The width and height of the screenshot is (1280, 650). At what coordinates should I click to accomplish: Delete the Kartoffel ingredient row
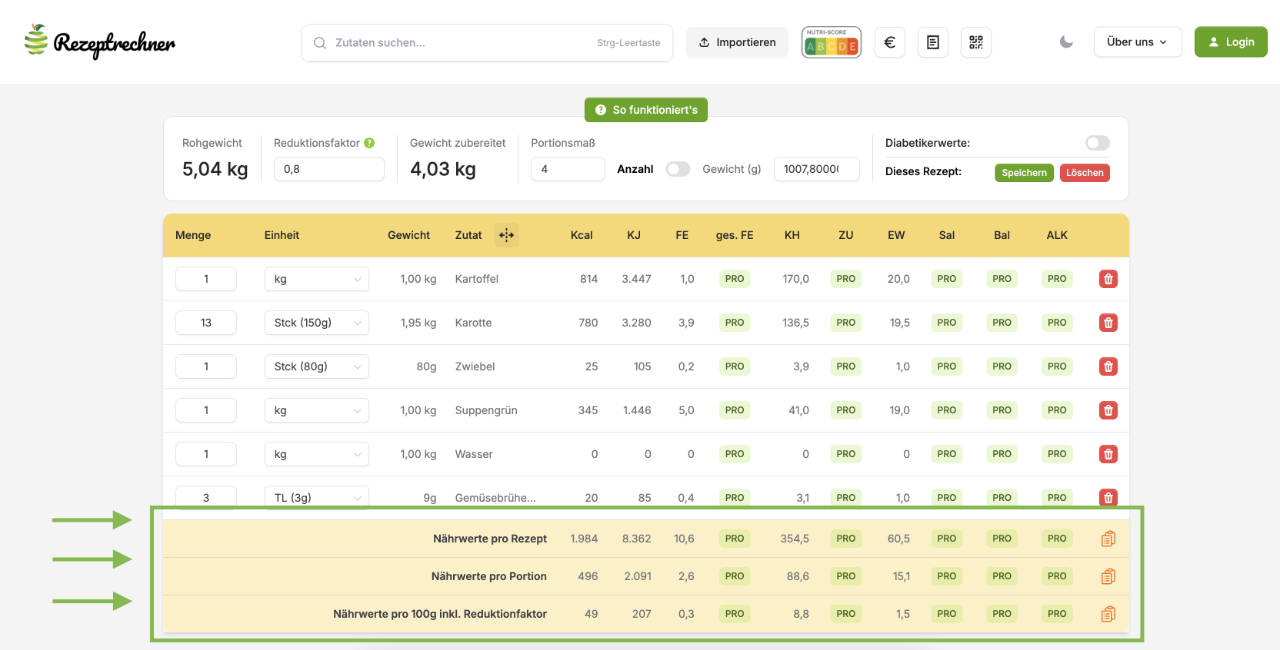1108,279
